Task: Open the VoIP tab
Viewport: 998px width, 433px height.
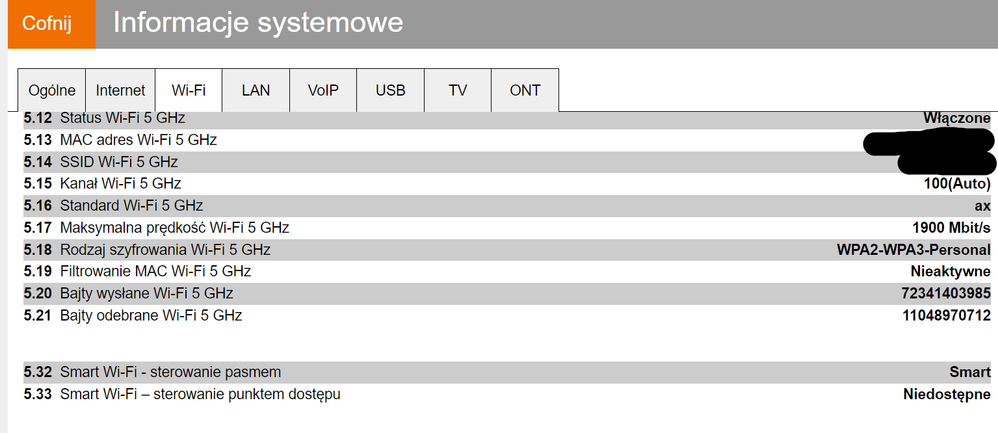Action: pyautogui.click(x=323, y=90)
